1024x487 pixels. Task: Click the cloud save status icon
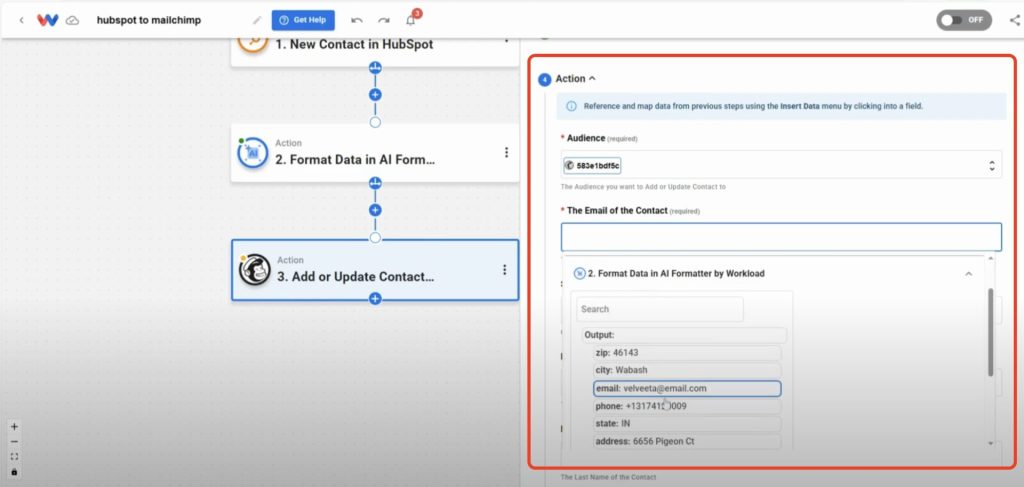pos(72,20)
